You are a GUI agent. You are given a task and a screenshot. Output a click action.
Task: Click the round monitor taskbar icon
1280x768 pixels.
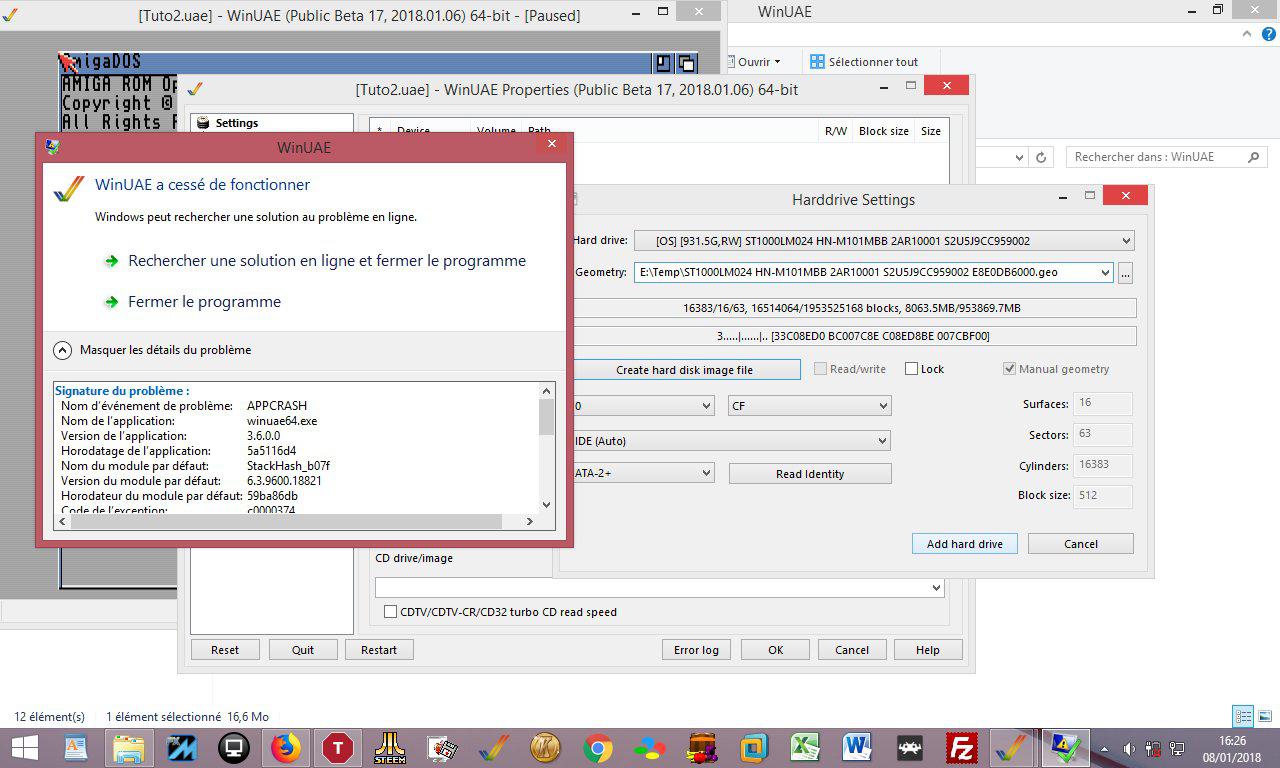point(234,747)
